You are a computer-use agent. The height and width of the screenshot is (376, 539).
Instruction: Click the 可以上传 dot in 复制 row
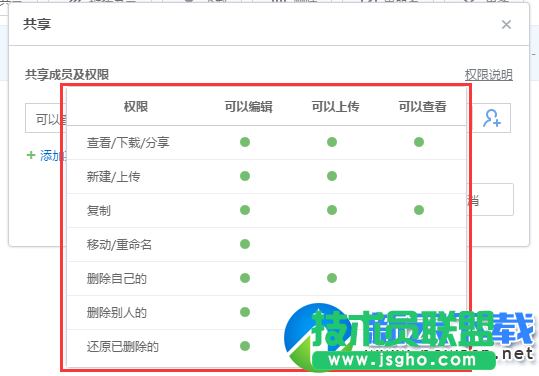pos(332,210)
